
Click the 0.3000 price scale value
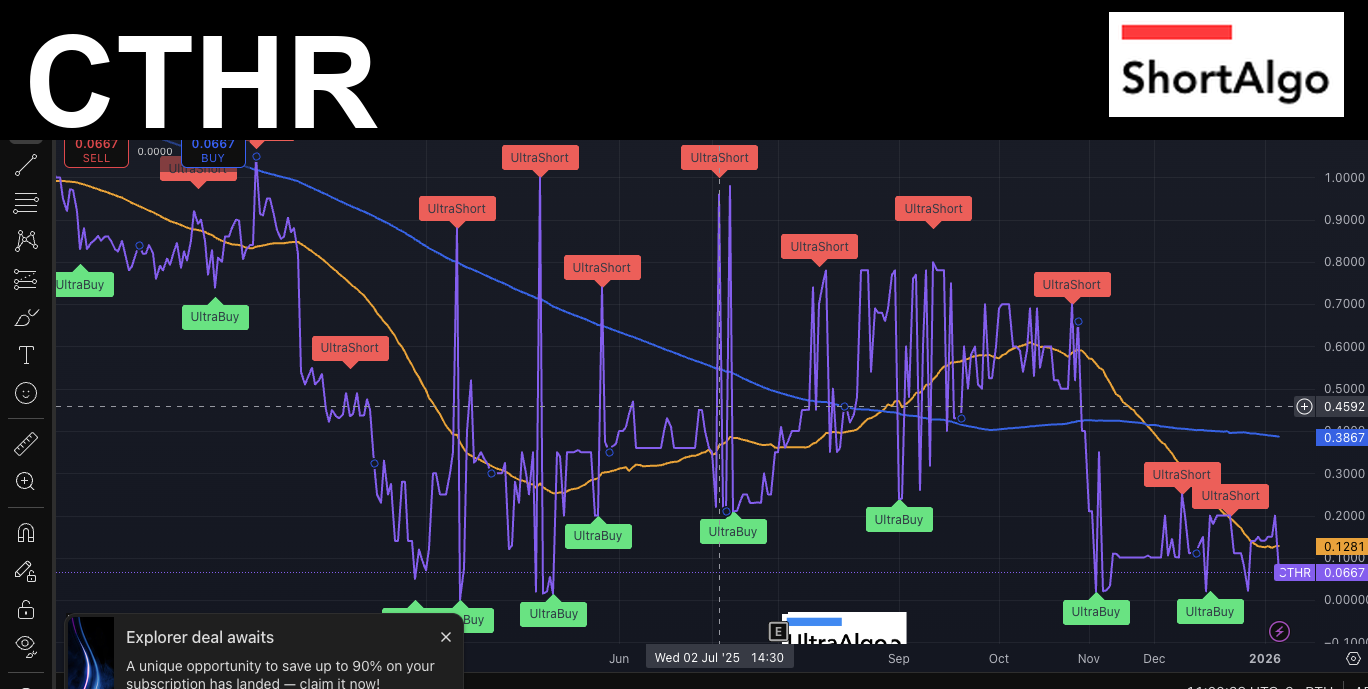coord(1344,473)
